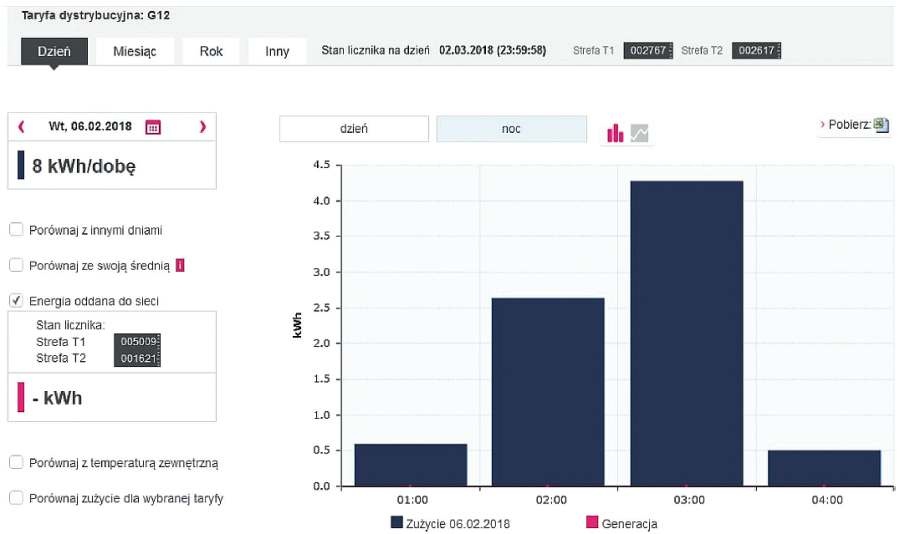Select the dzień zone button

pyautogui.click(x=354, y=129)
